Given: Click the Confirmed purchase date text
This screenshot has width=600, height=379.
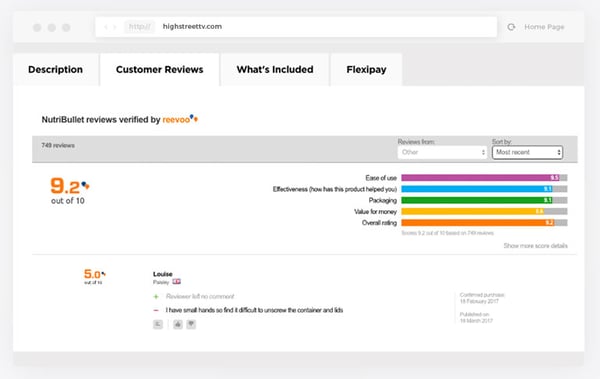Looking at the screenshot, I should click(482, 298).
